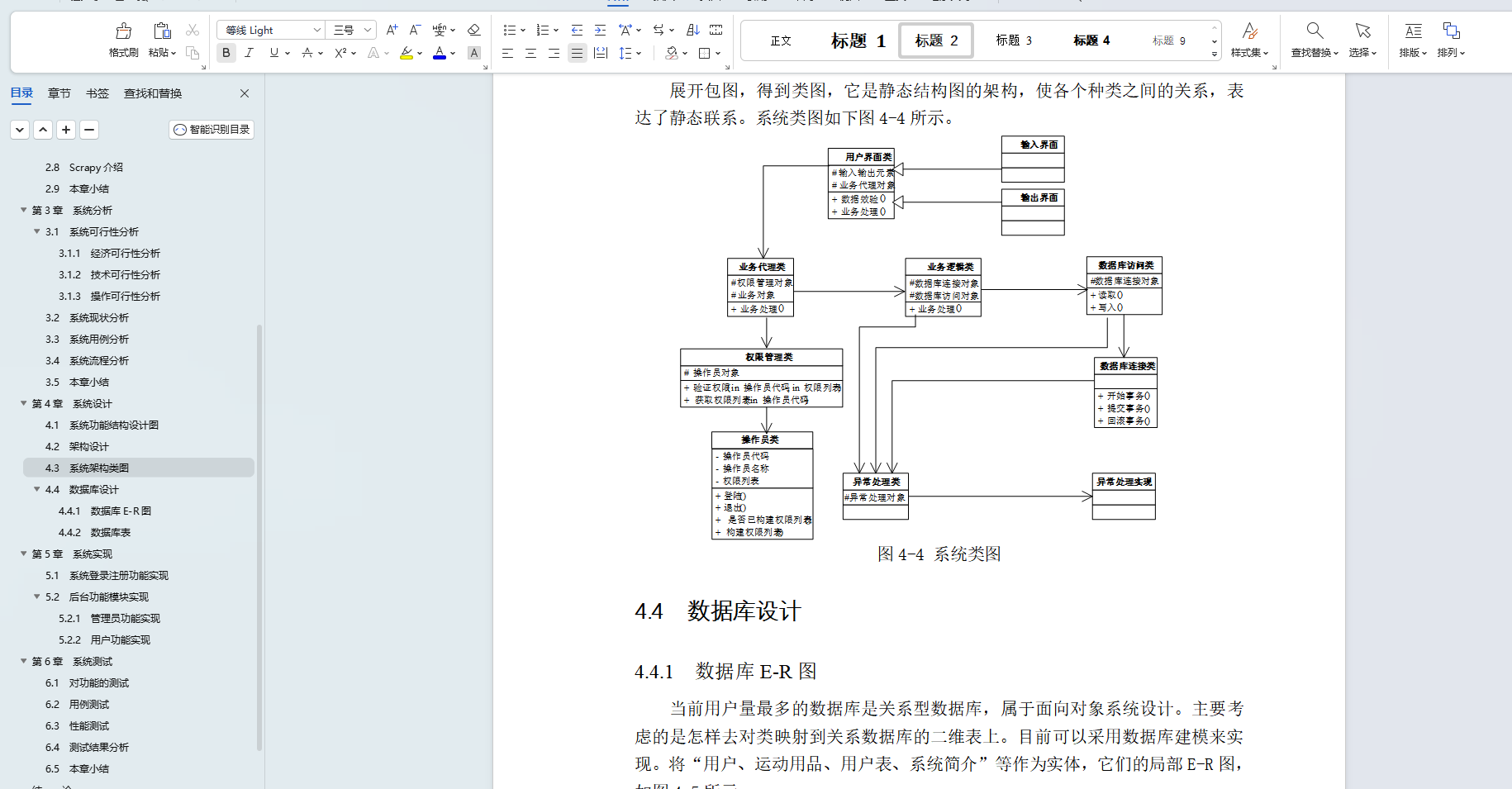Click the expand-down arrow outline button
Image resolution: width=1512 pixels, height=789 pixels.
click(x=20, y=130)
